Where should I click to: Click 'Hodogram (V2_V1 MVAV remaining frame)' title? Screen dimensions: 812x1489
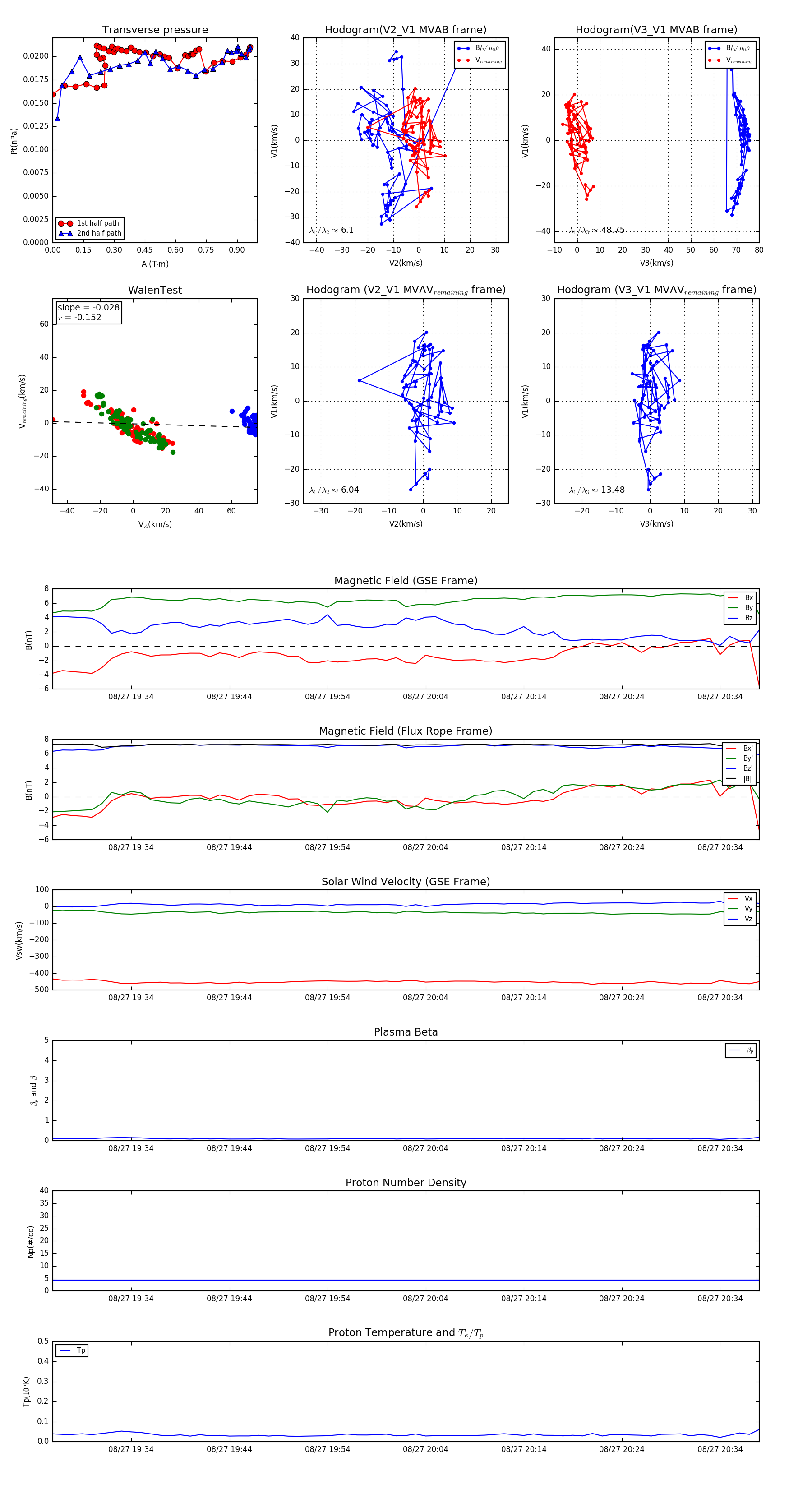(x=406, y=290)
